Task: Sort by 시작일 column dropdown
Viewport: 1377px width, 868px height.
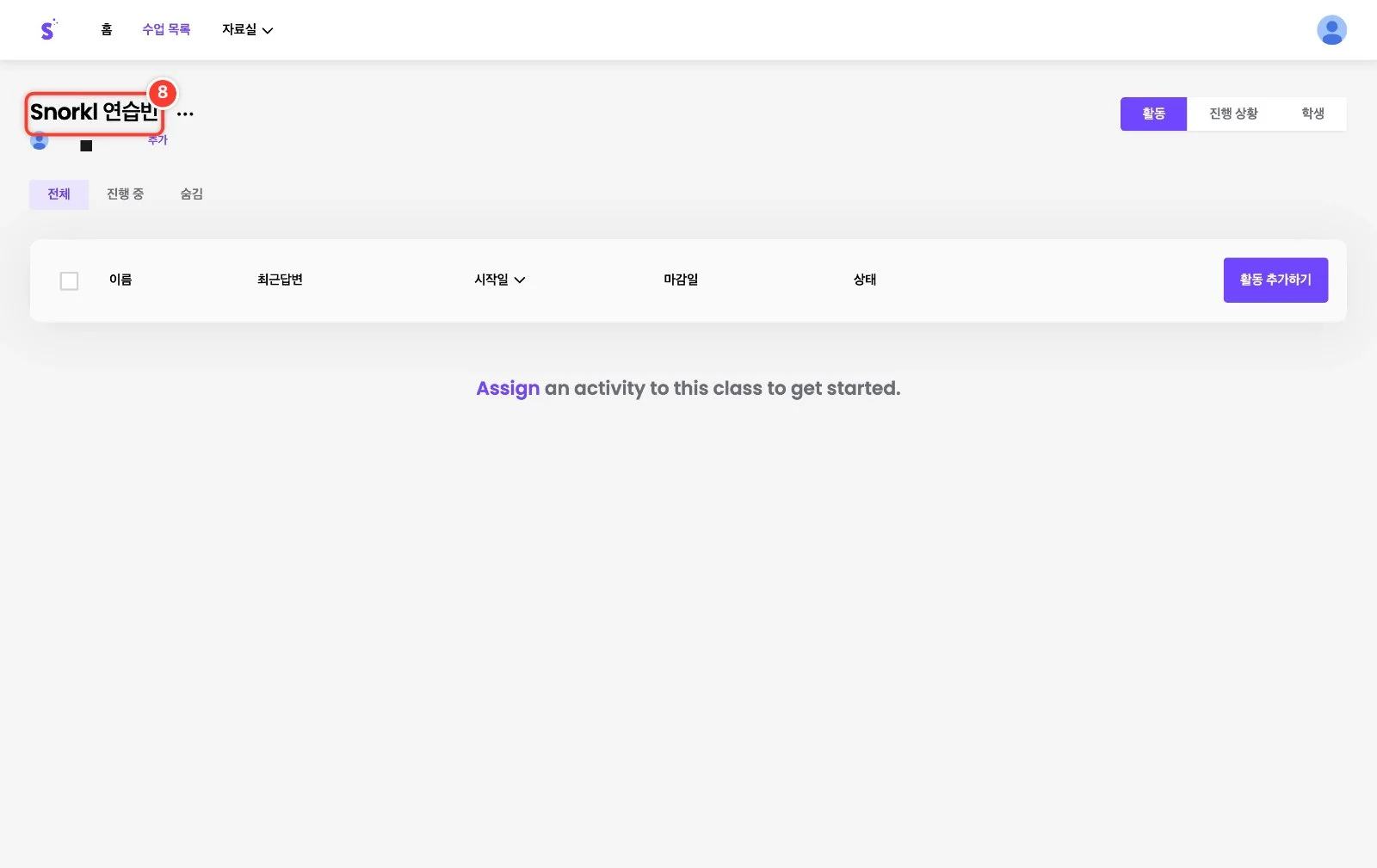Action: [x=500, y=280]
